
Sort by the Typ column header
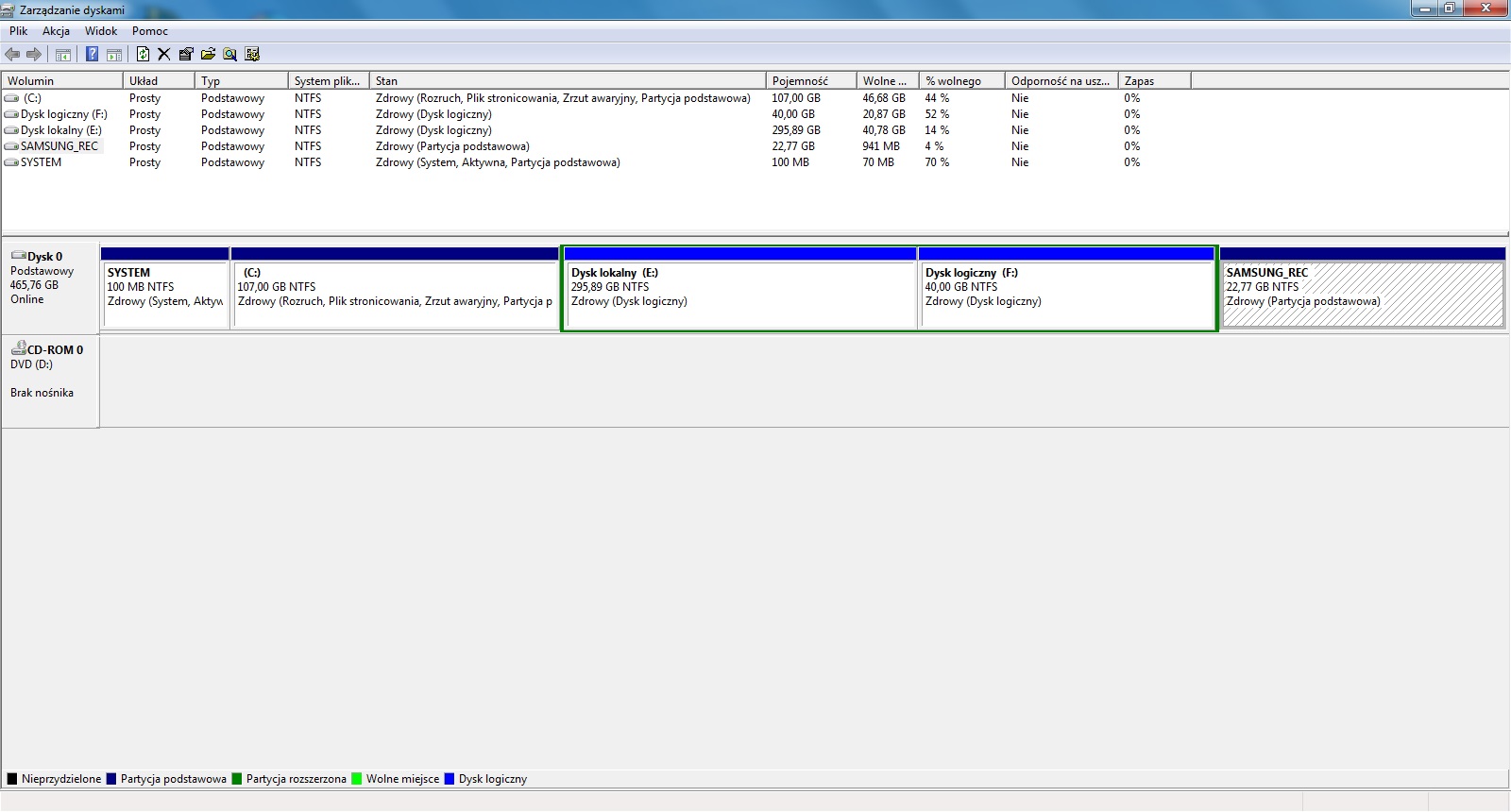tap(241, 81)
